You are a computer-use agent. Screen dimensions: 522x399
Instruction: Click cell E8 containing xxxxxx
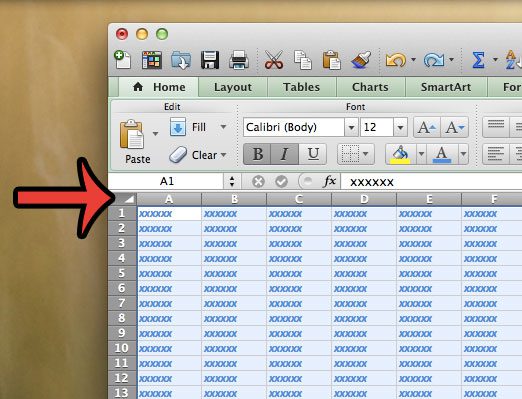[429, 318]
